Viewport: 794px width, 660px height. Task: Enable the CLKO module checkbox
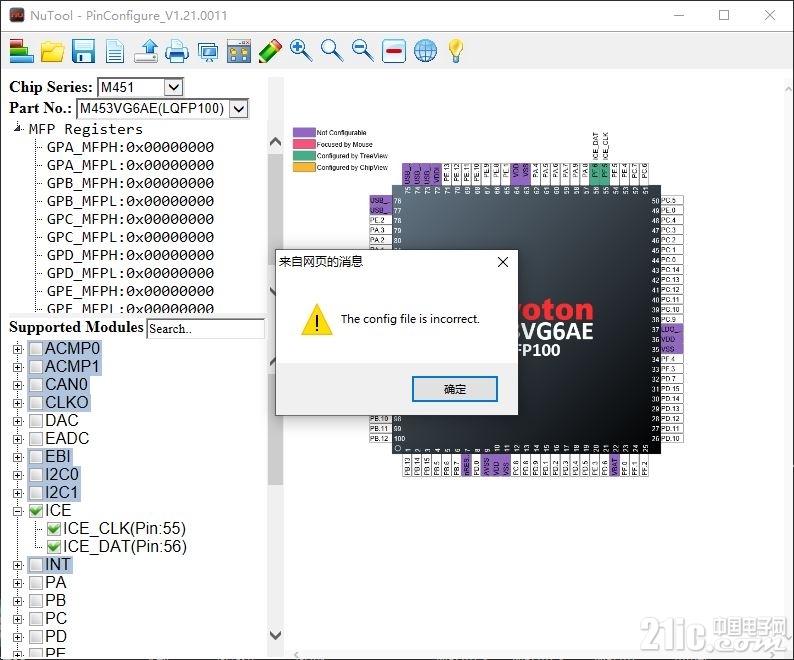pos(36,403)
